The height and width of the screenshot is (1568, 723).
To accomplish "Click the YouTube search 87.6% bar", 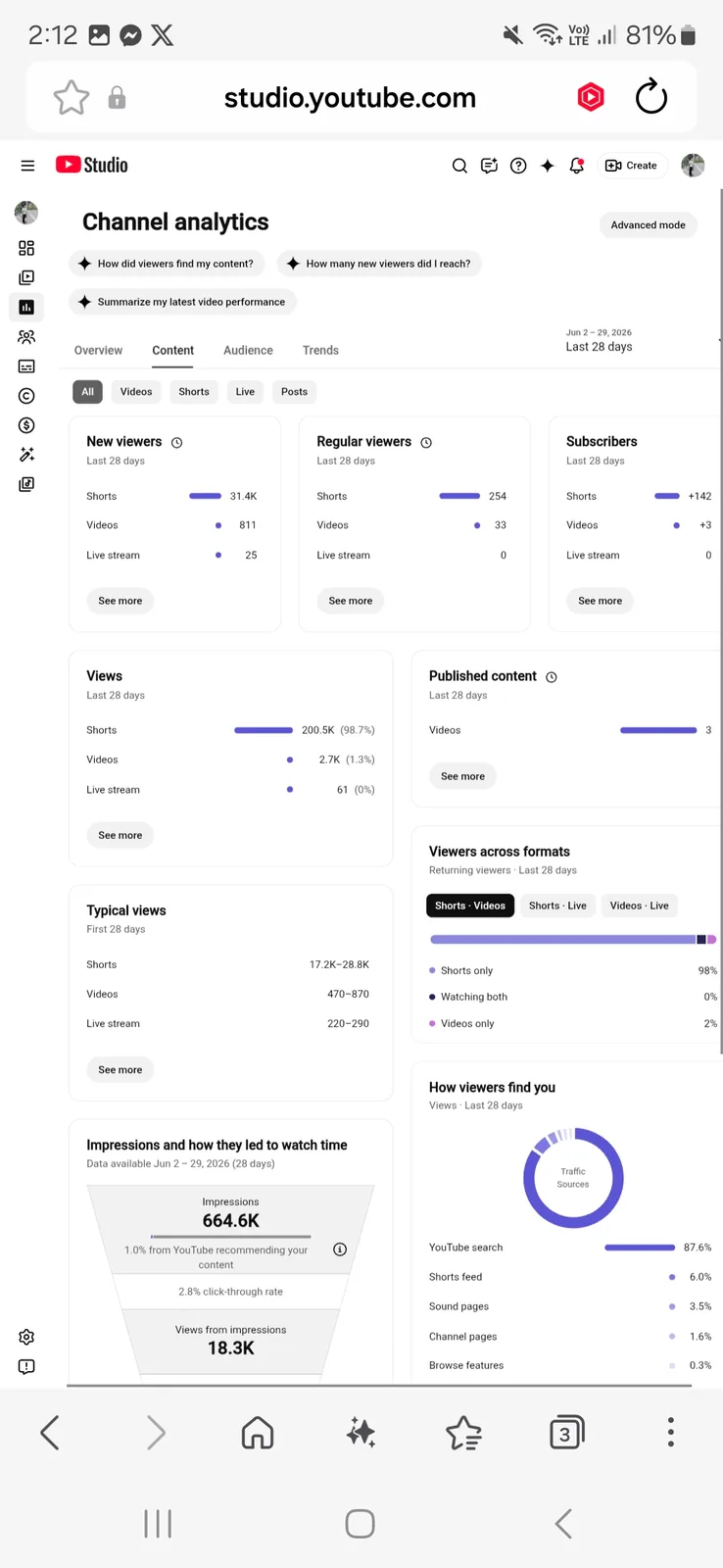I will click(x=640, y=1248).
